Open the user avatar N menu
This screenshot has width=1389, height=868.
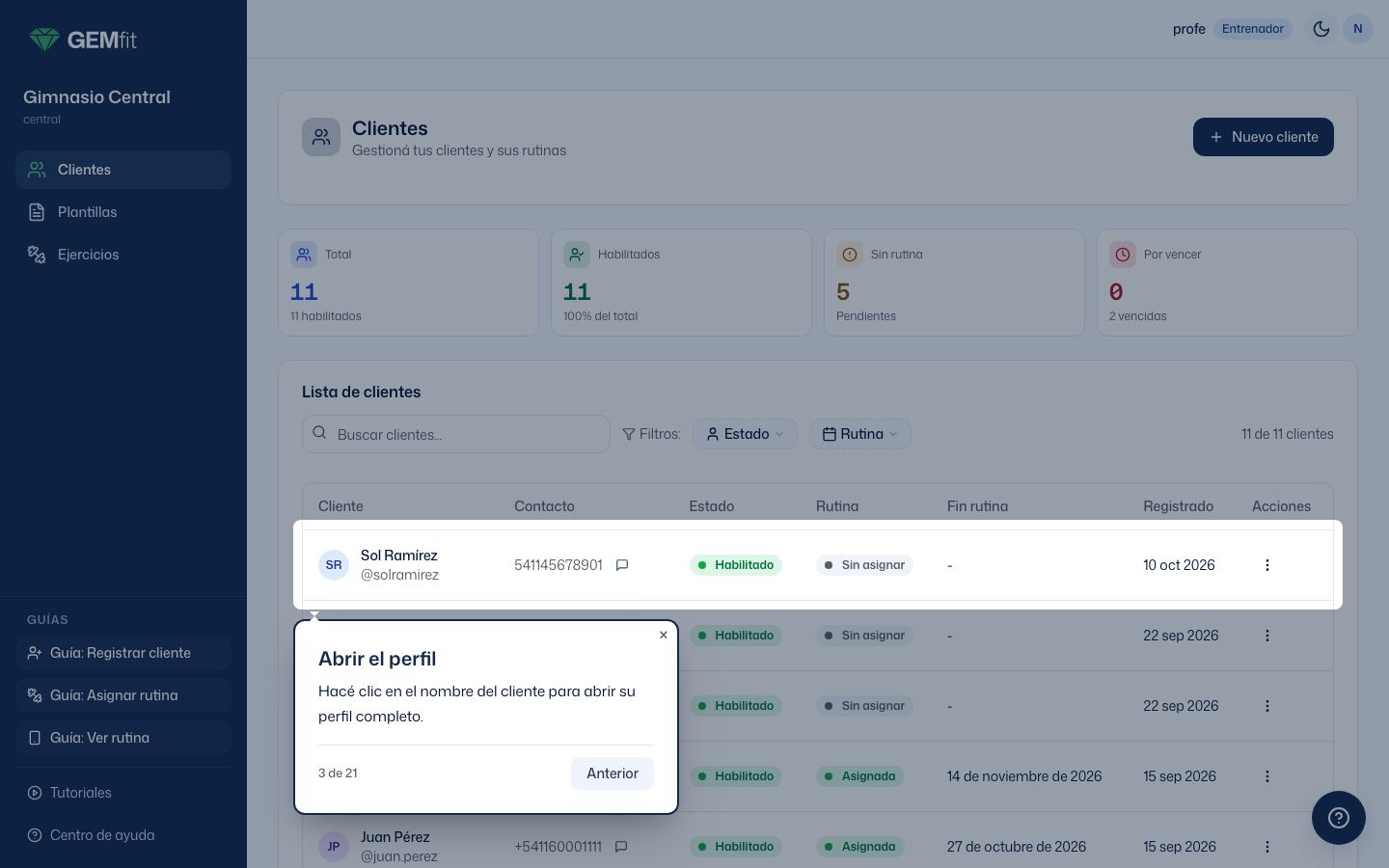tap(1358, 29)
